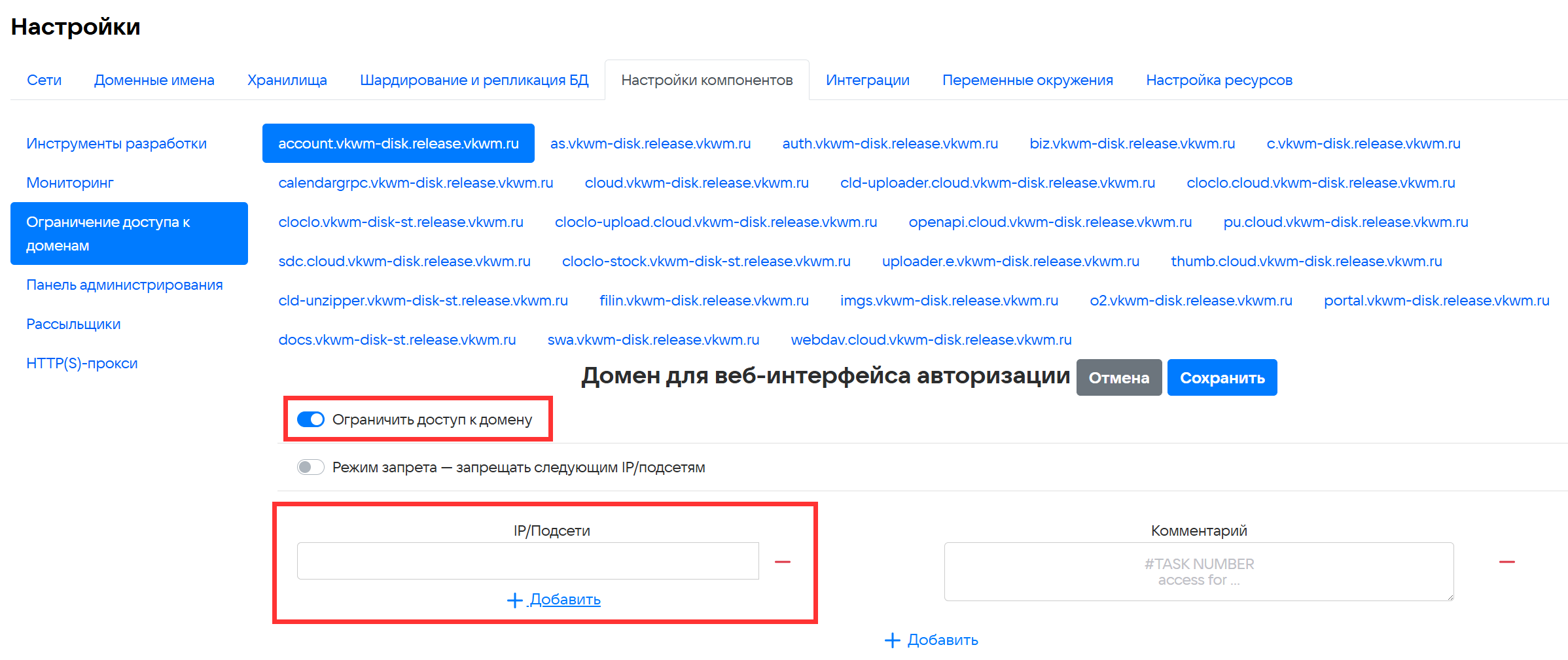
Task: Click the plus icon next to underlined Добавить
Action: [x=514, y=600]
